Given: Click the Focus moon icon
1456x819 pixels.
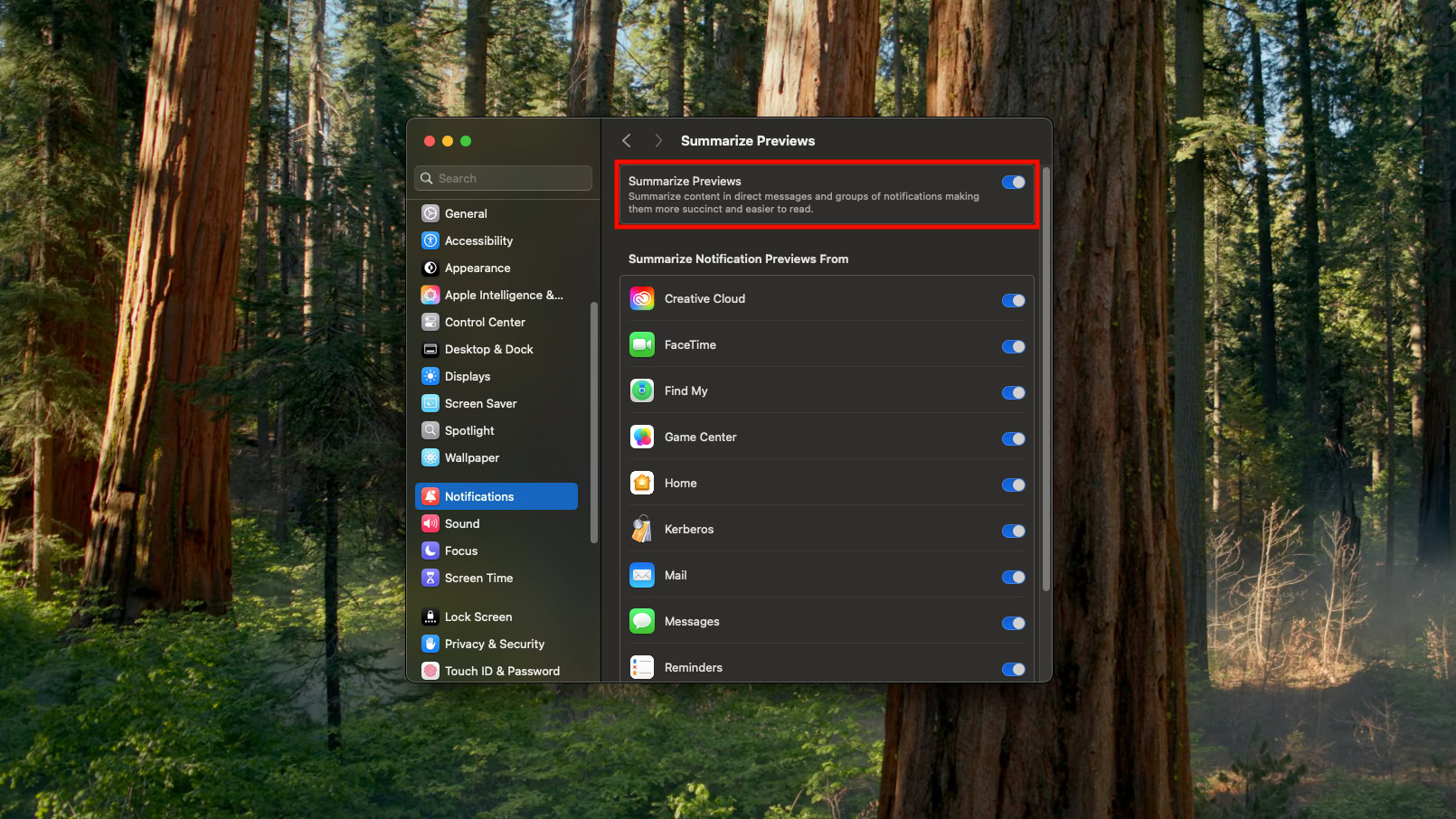Looking at the screenshot, I should pyautogui.click(x=430, y=551).
